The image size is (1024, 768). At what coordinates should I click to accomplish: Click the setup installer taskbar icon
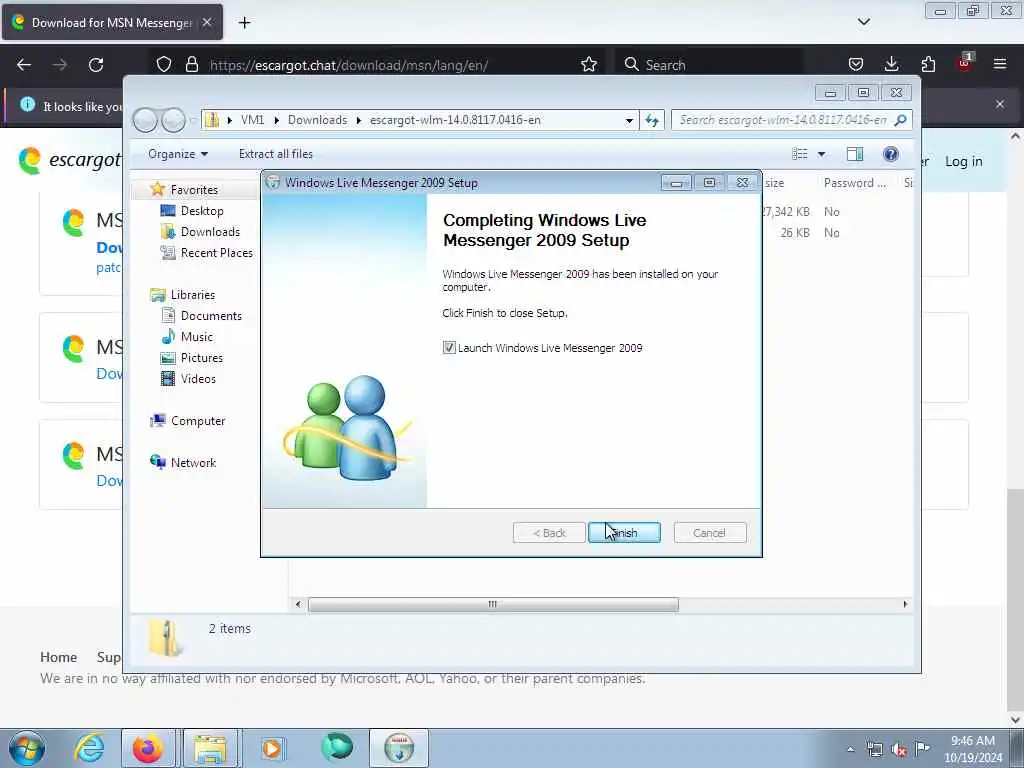399,748
